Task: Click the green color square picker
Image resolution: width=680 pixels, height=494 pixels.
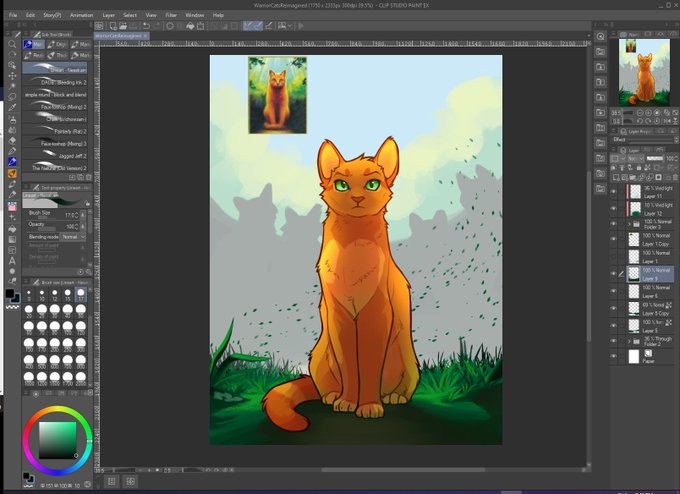Action: tap(58, 440)
